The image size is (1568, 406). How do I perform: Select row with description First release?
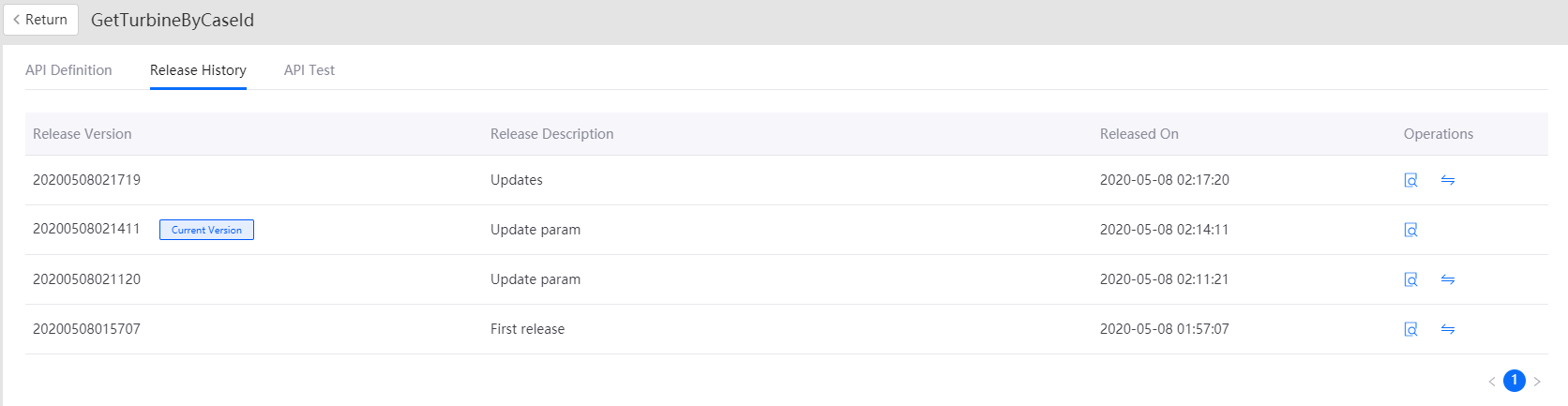[x=786, y=329]
